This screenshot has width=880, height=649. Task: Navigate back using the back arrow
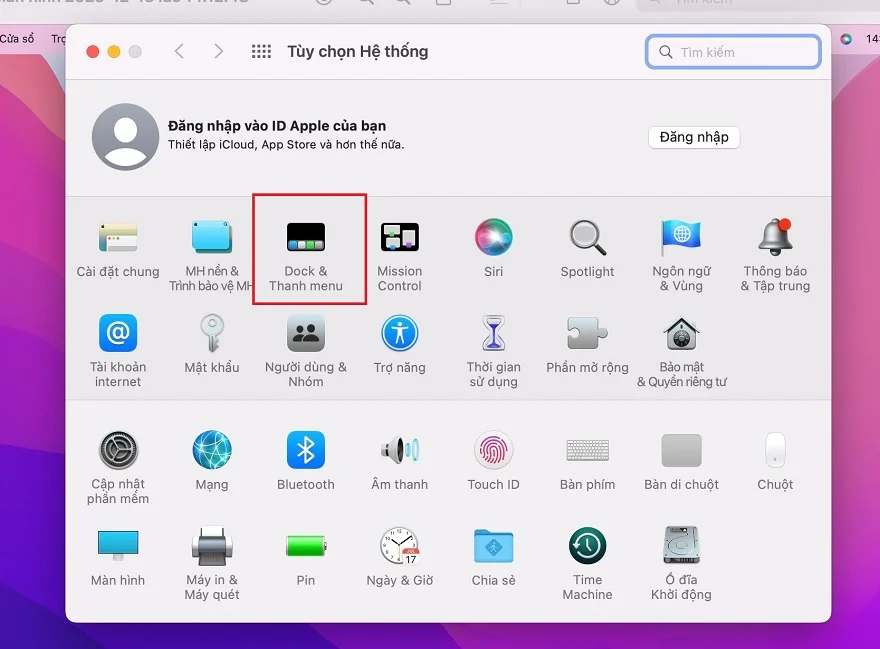180,50
